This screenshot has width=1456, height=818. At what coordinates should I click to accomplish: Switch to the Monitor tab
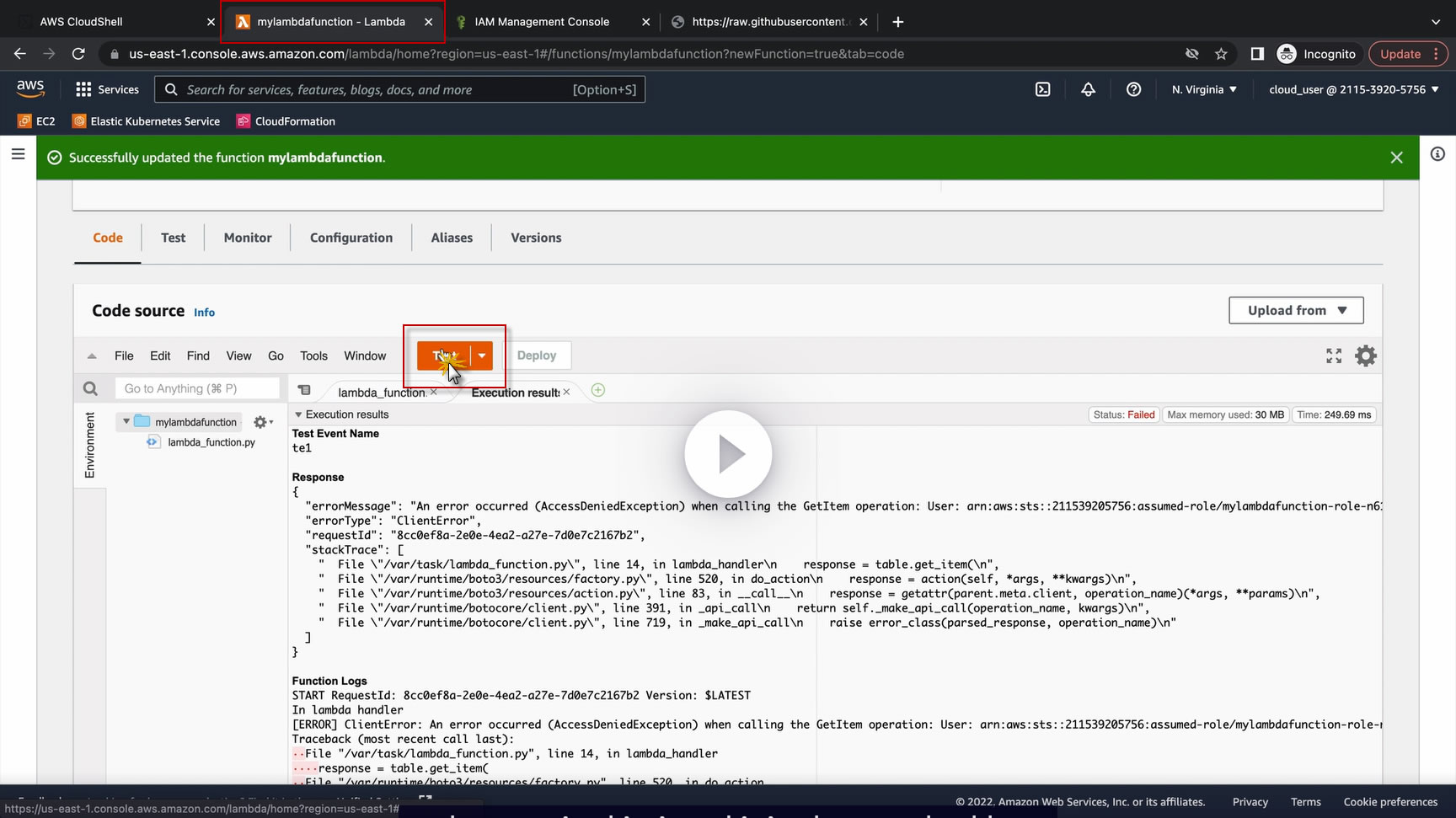point(248,238)
